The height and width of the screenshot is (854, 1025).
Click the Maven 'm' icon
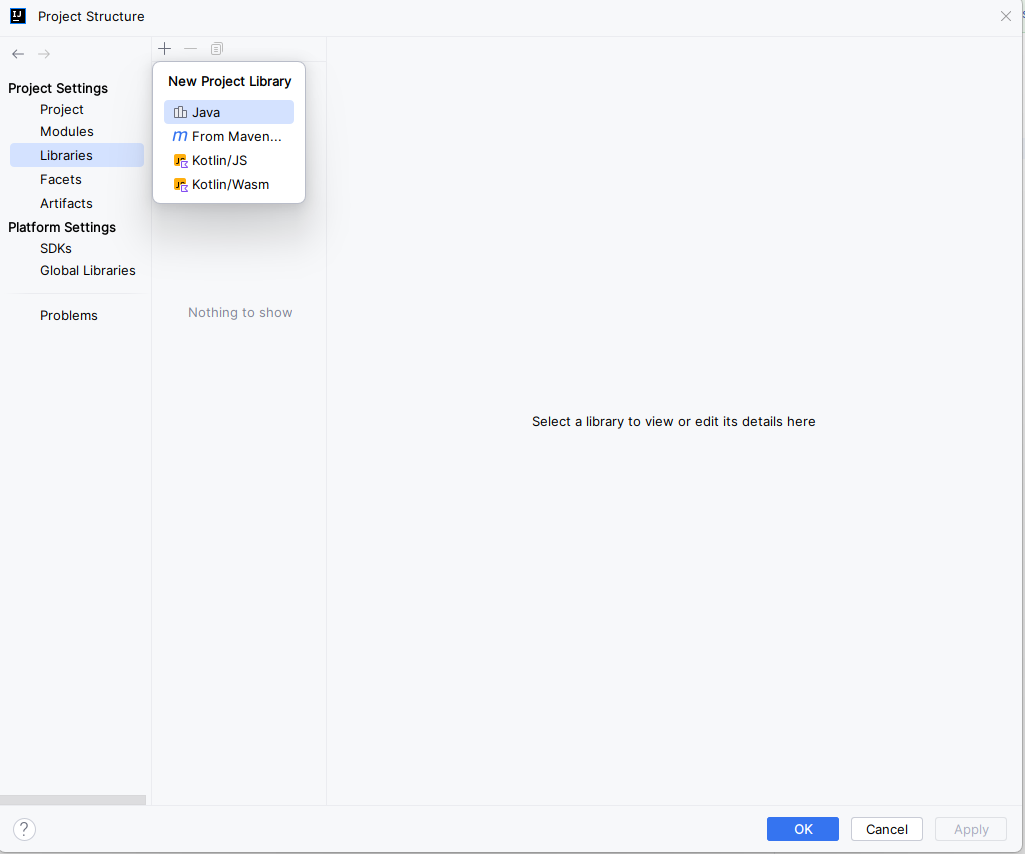tap(180, 136)
